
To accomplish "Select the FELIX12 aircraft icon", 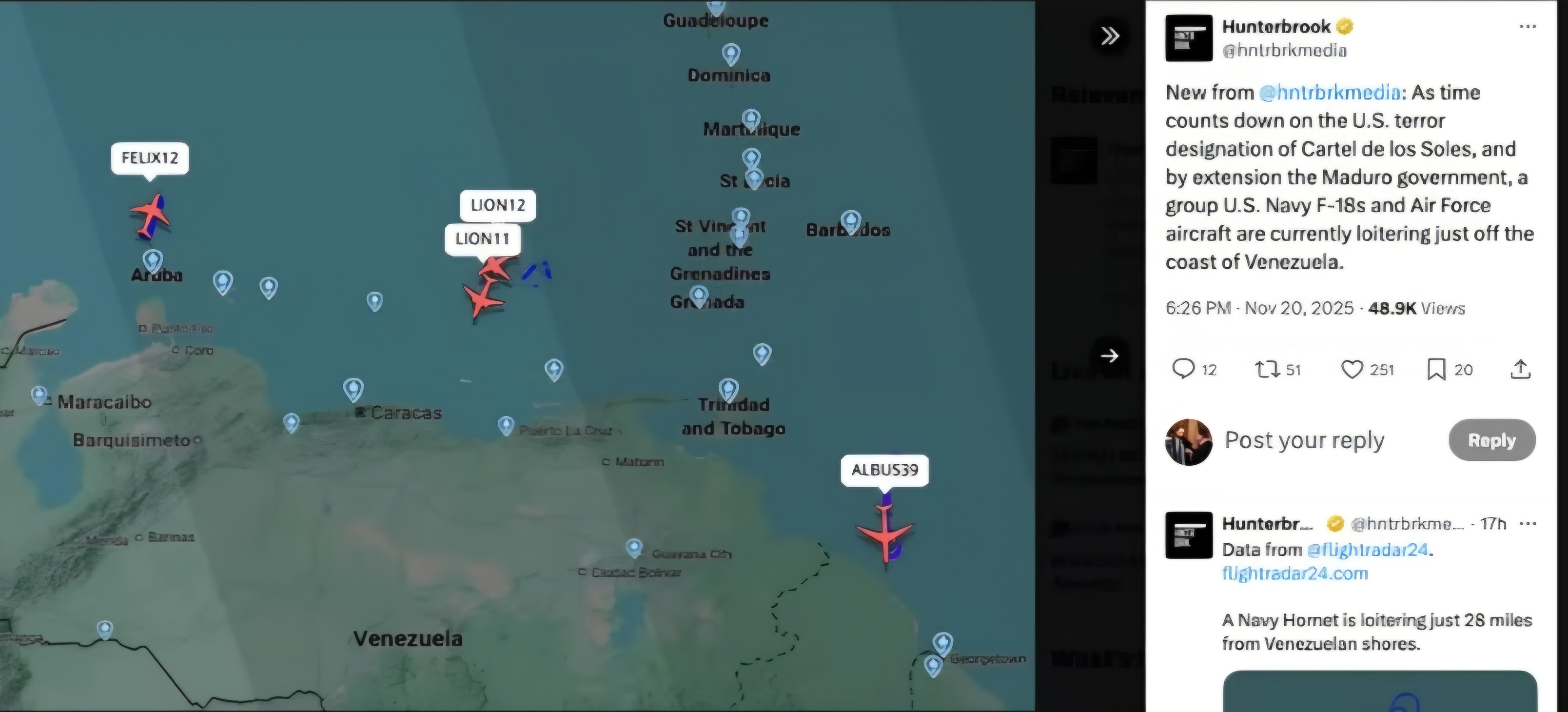I will point(150,216).
